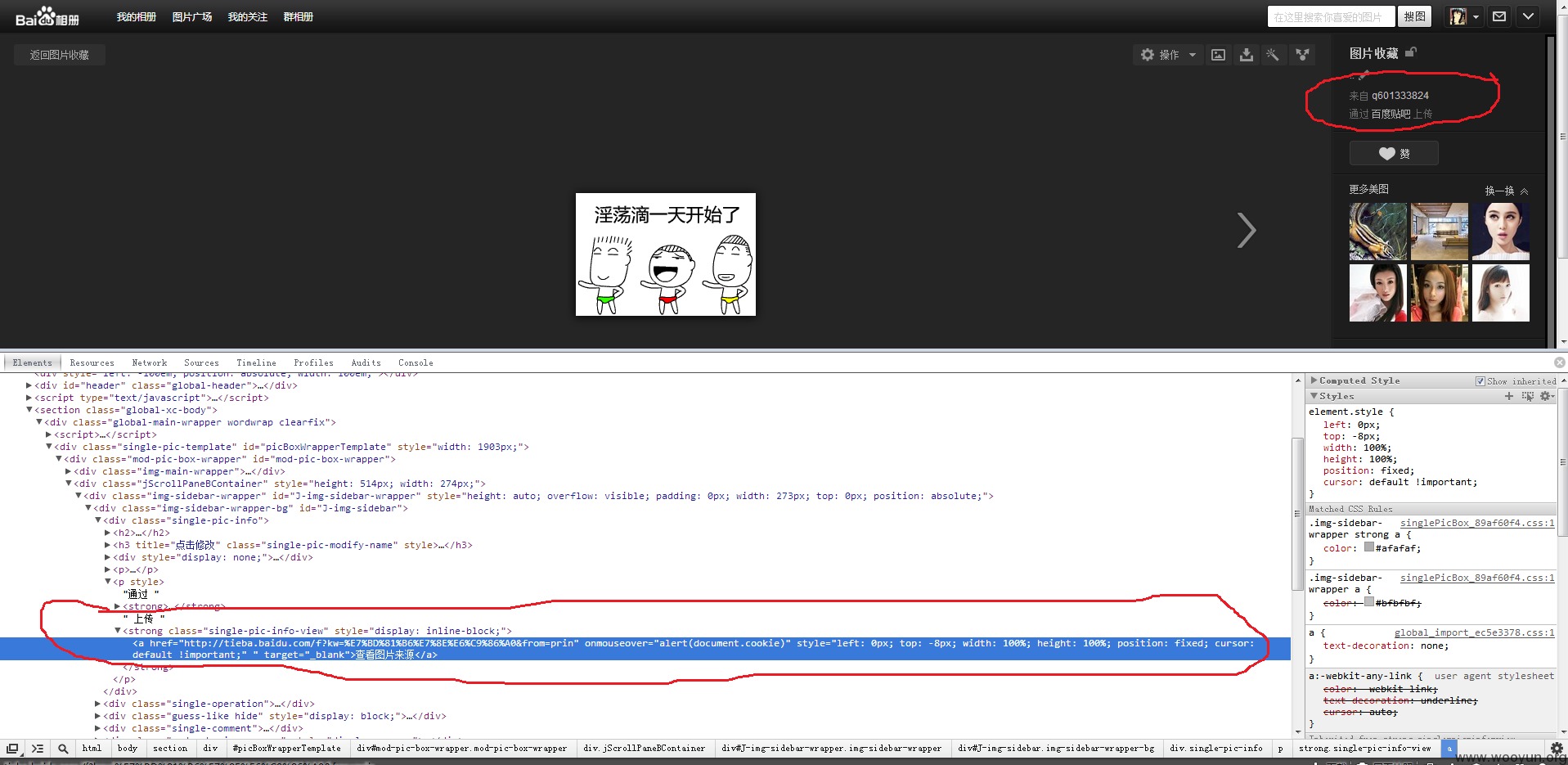Close the DevTools panel
1568x765 pixels.
coord(1559,362)
